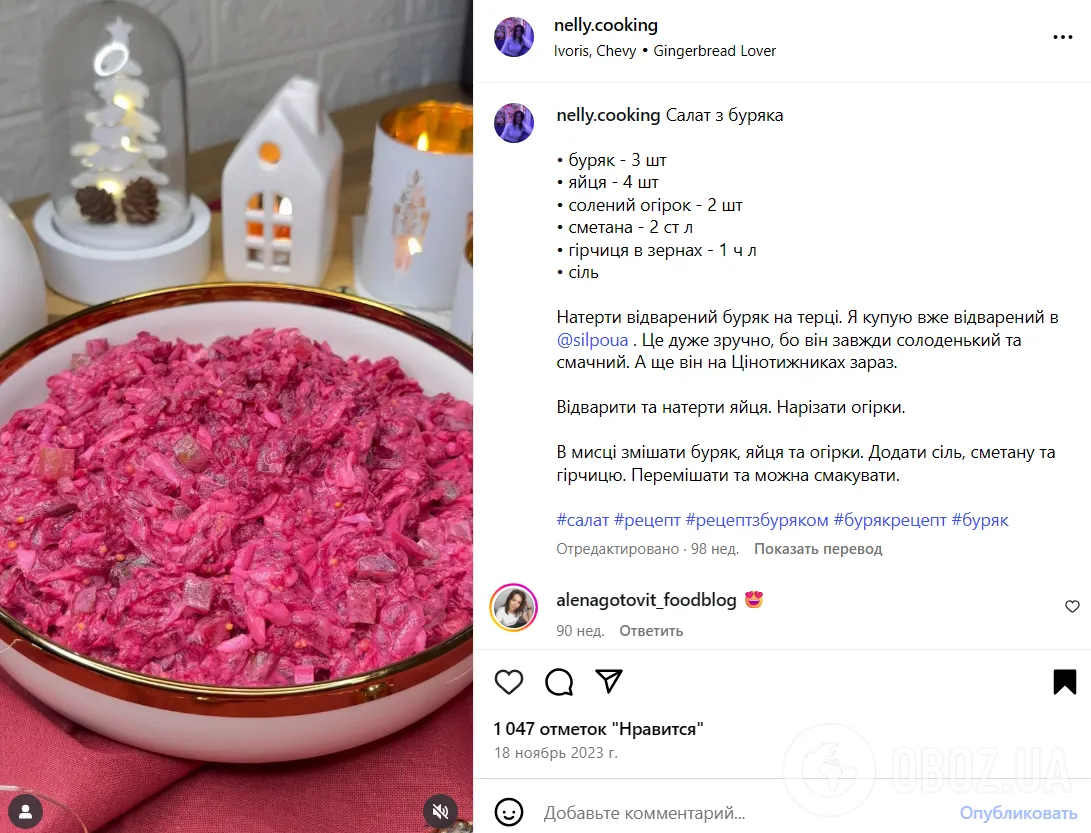Click the 'Опубликовать' post button

[1018, 813]
